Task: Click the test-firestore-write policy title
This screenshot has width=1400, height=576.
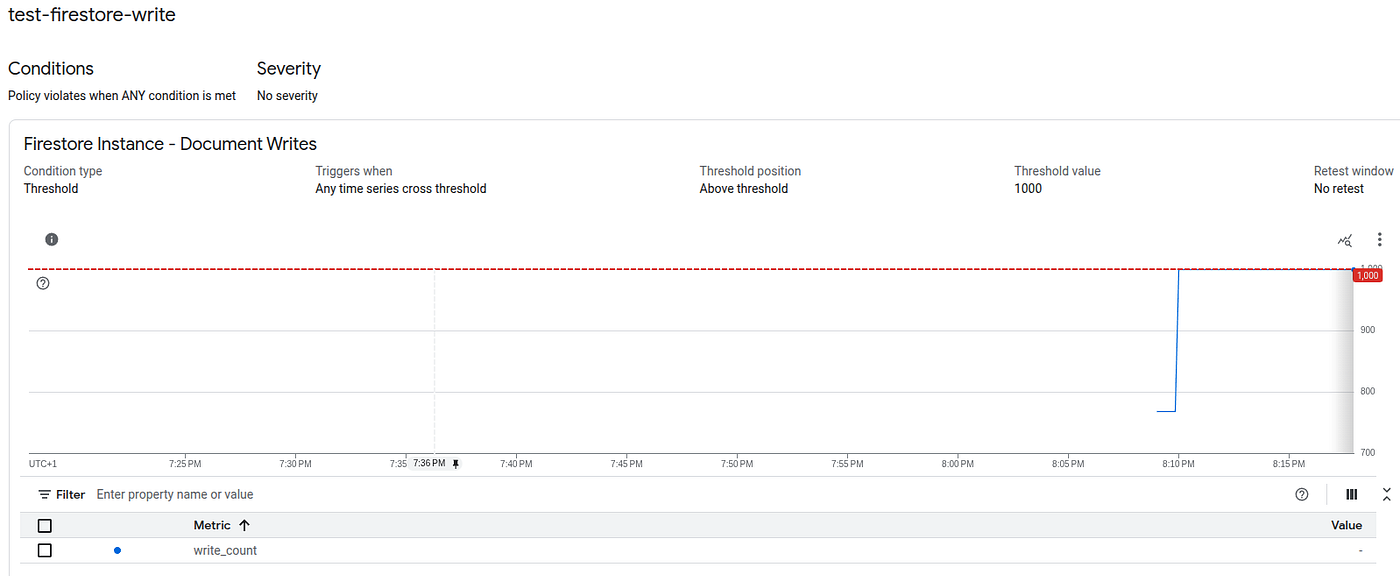Action: pyautogui.click(x=92, y=15)
